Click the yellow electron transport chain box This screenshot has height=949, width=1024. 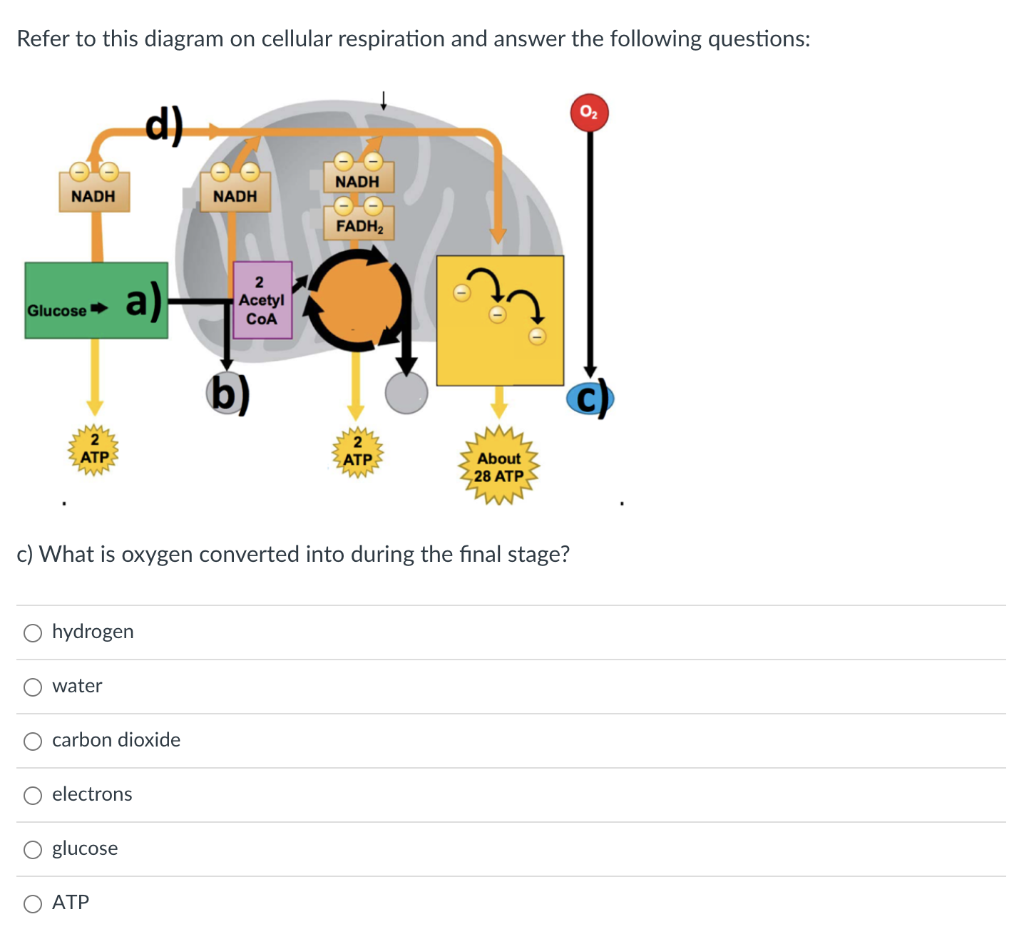499,318
